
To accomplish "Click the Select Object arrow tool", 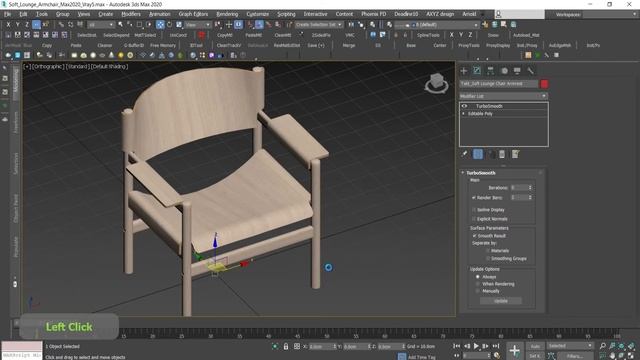I will pos(120,24).
